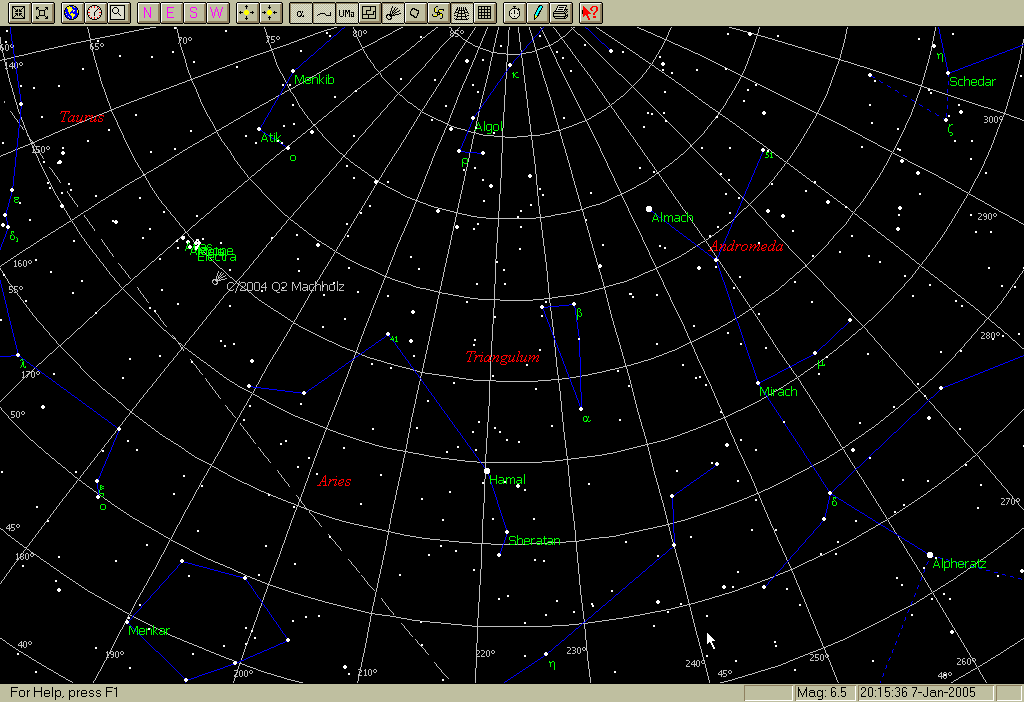The height and width of the screenshot is (702, 1024).
Task: Print the chart with the printer icon
Action: click(x=560, y=13)
